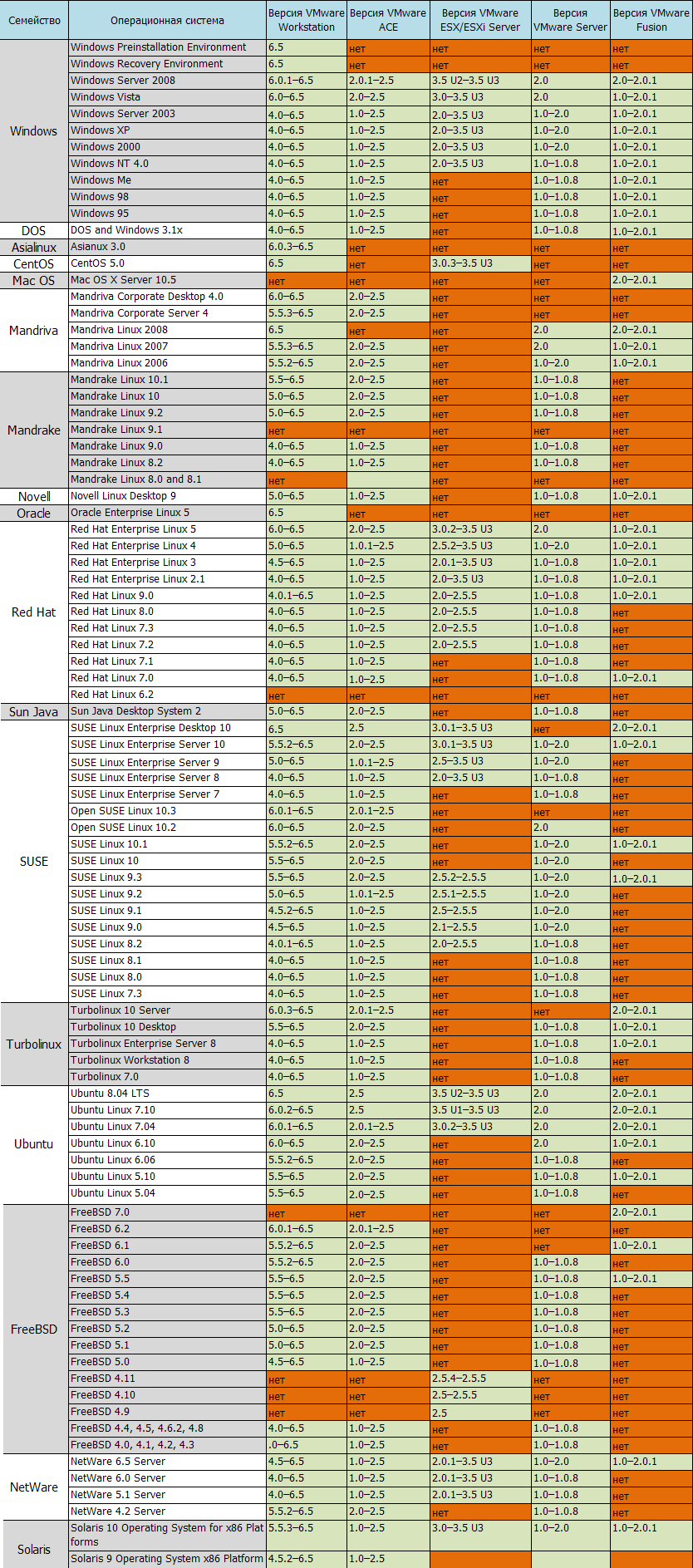Select the Red Hat family cell
The width and height of the screenshot is (693, 1568).
[34, 612]
